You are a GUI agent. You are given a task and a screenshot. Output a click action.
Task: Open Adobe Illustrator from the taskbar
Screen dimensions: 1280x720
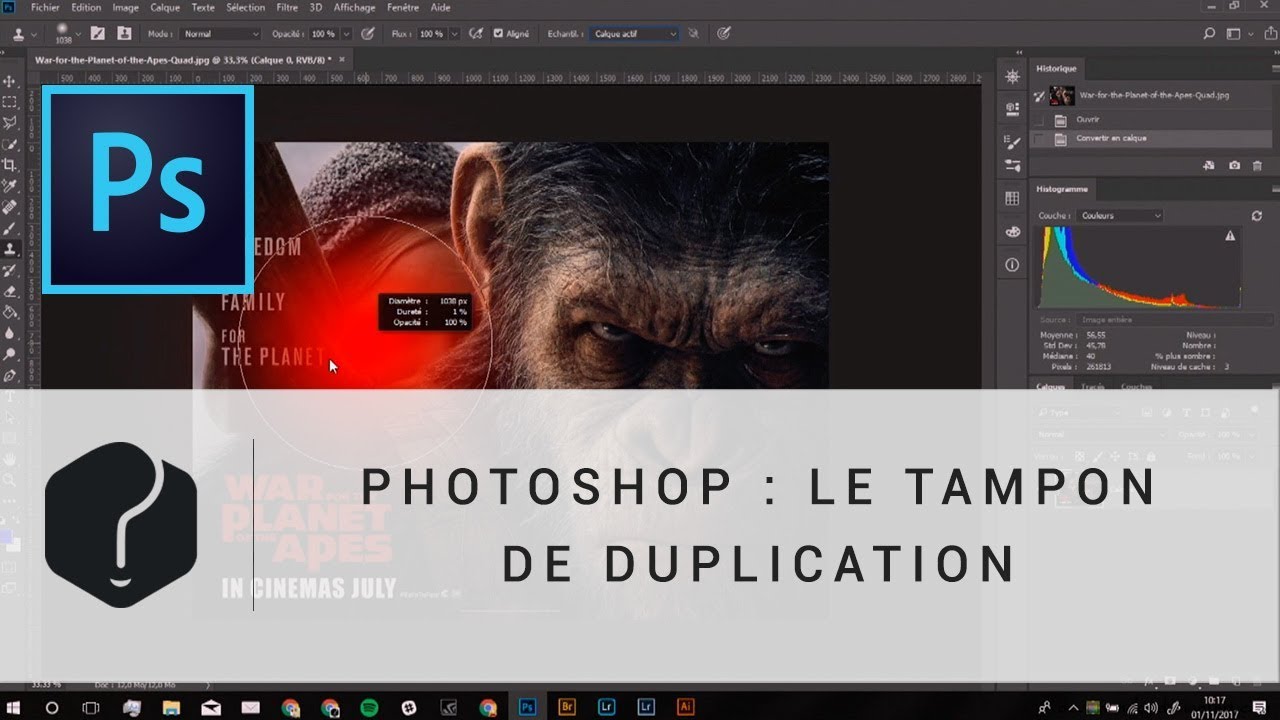(x=685, y=706)
